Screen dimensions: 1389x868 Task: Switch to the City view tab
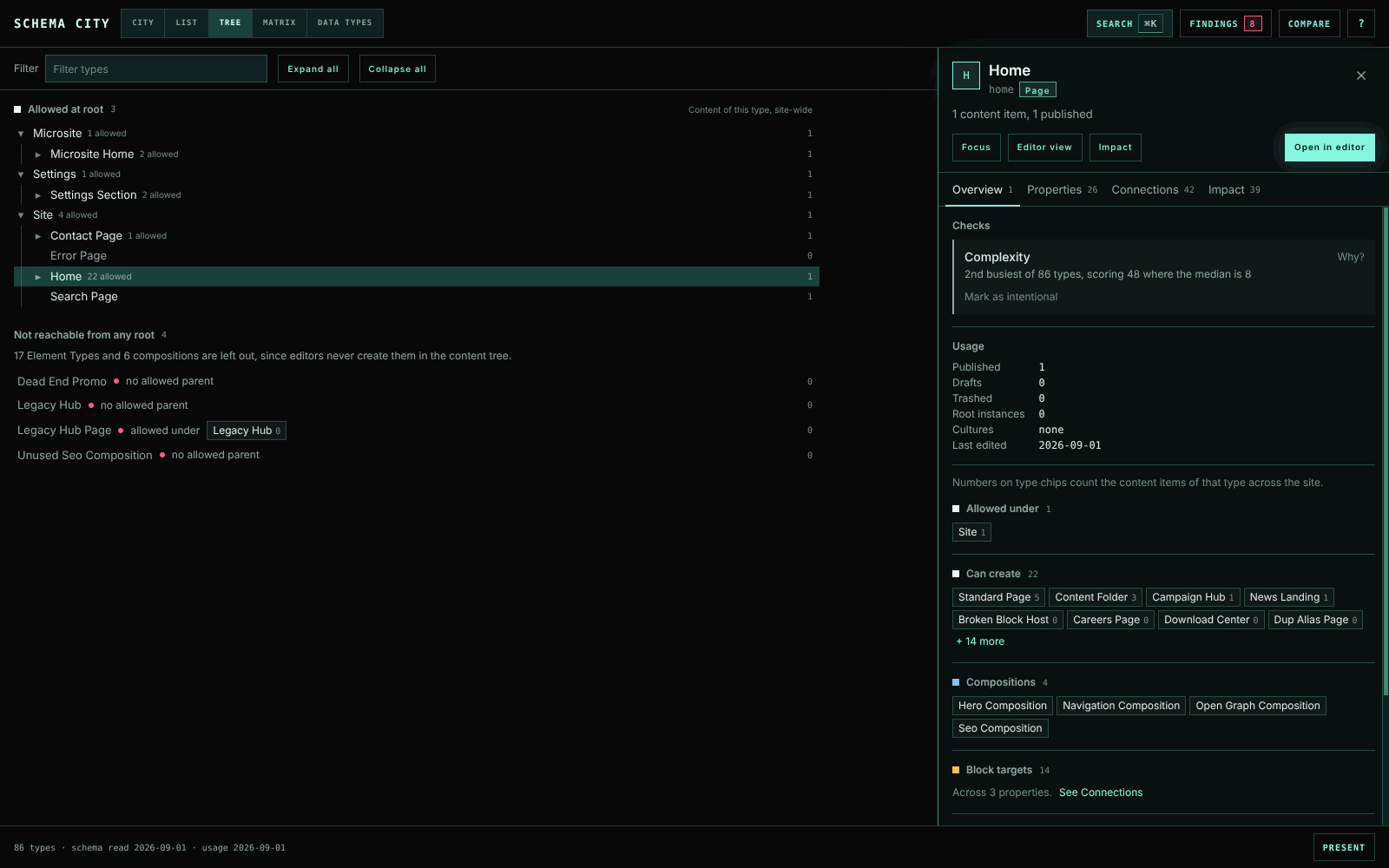click(x=143, y=23)
